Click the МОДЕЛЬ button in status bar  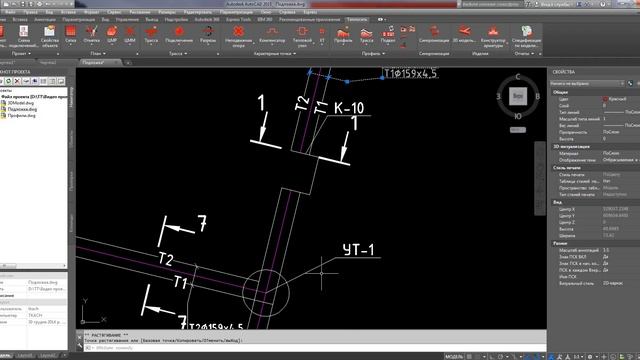[x=454, y=357]
